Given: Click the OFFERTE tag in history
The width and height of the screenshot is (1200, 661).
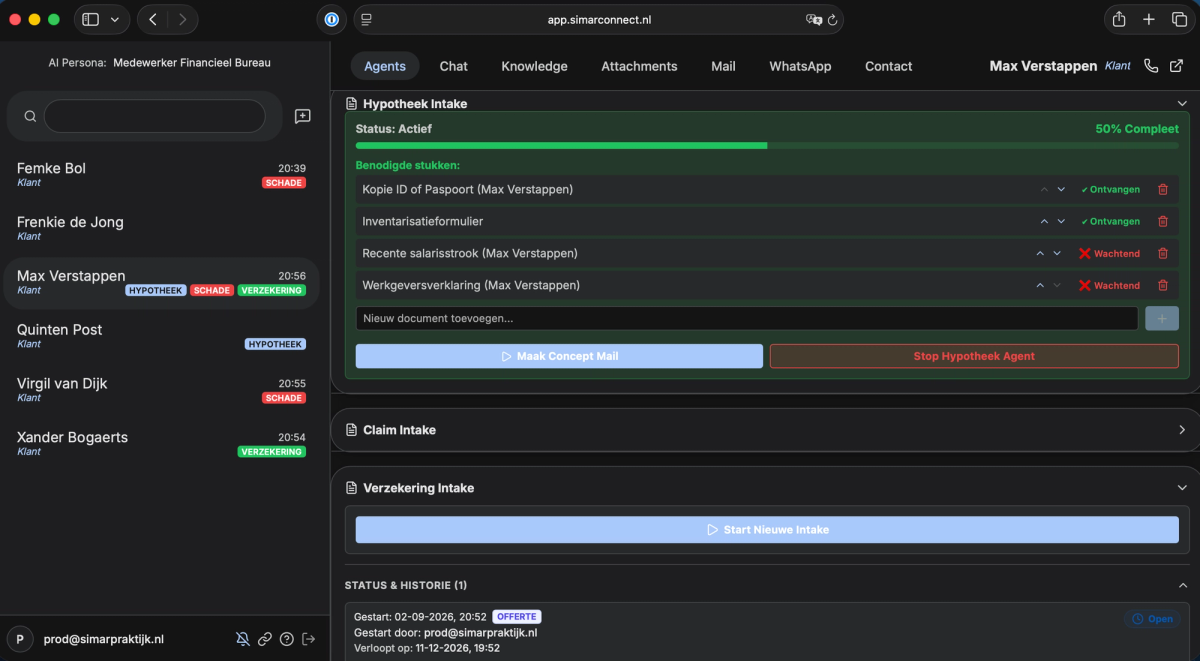Looking at the screenshot, I should coord(517,617).
